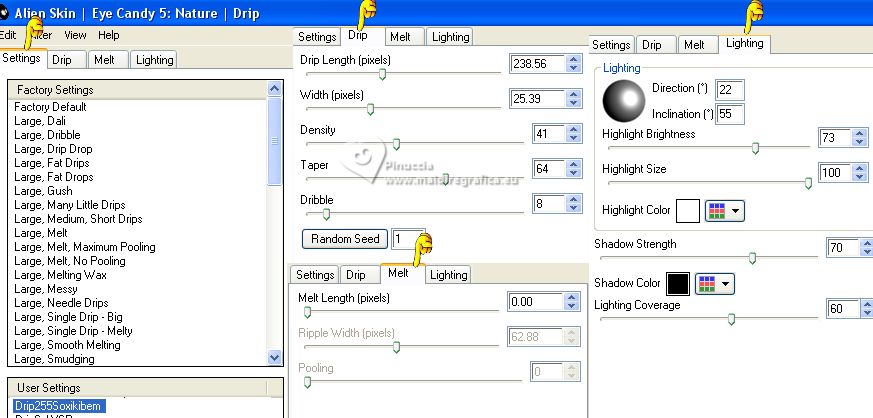Select the Large, Dali preset

[x=40, y=121]
